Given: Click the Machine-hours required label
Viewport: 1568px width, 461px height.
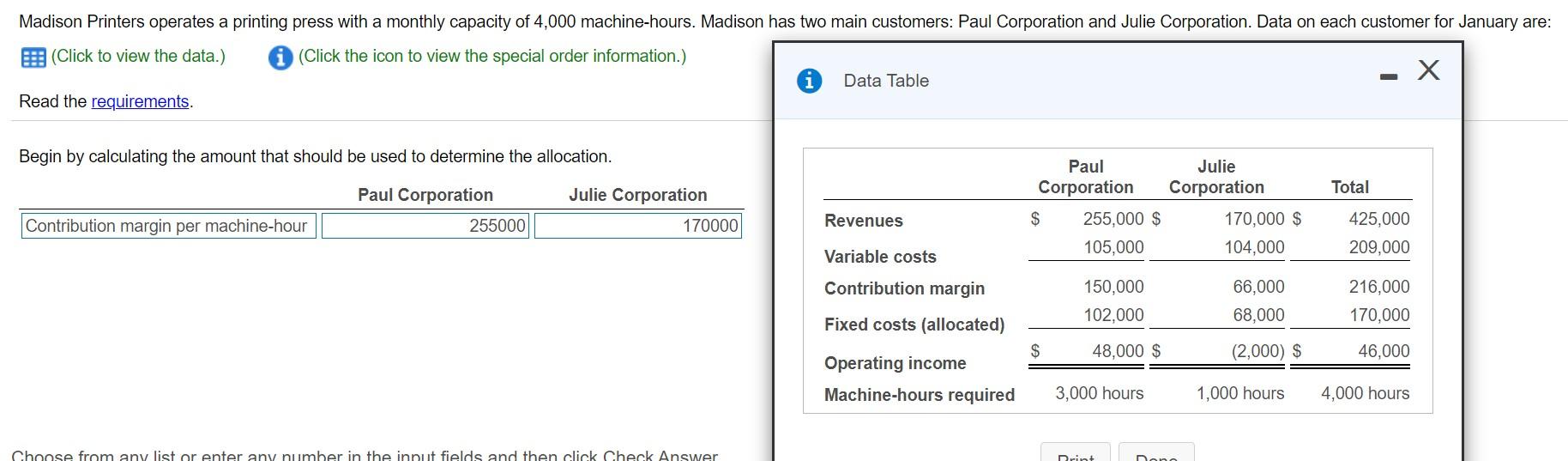Looking at the screenshot, I should pyautogui.click(x=920, y=395).
